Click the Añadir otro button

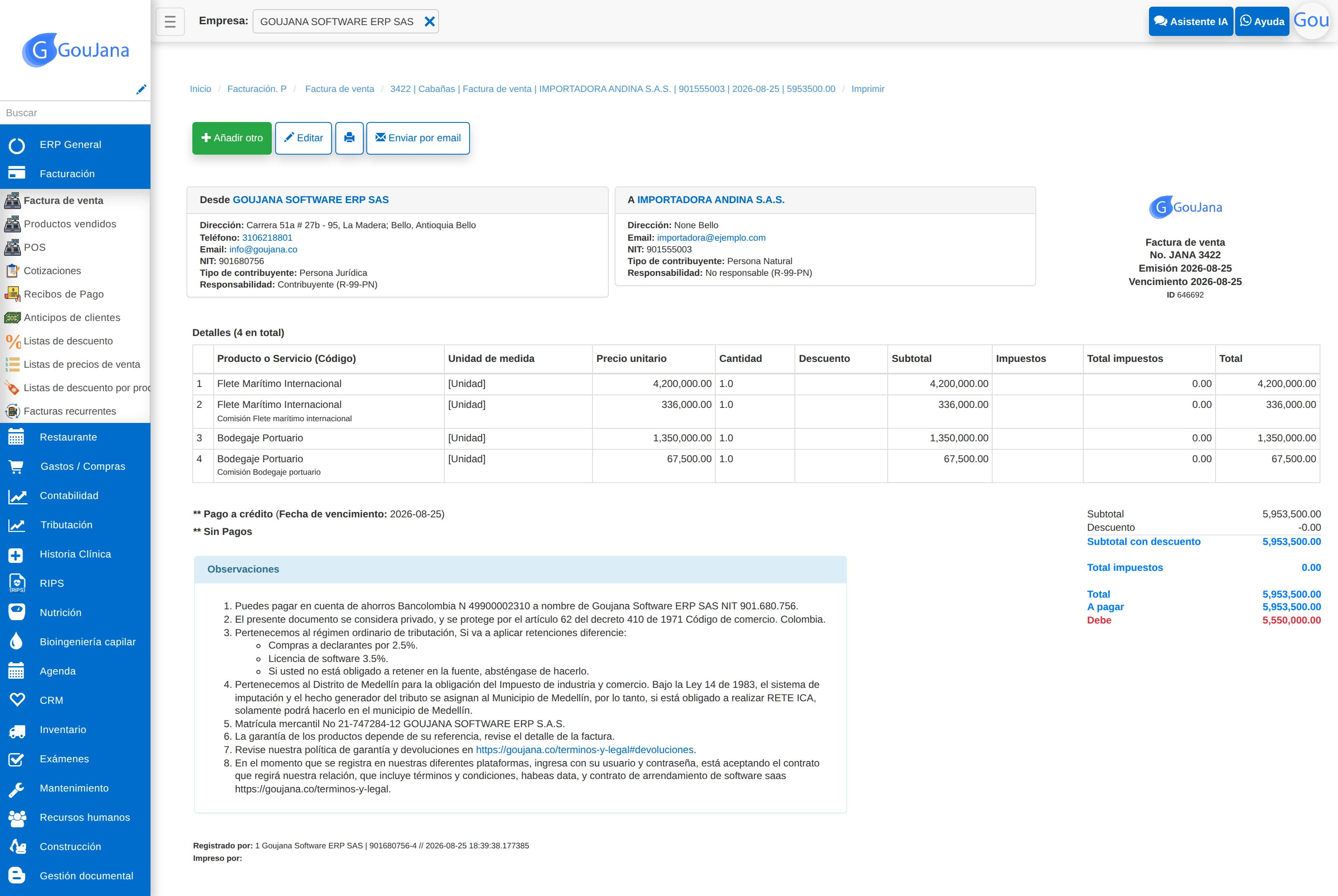[x=232, y=138]
